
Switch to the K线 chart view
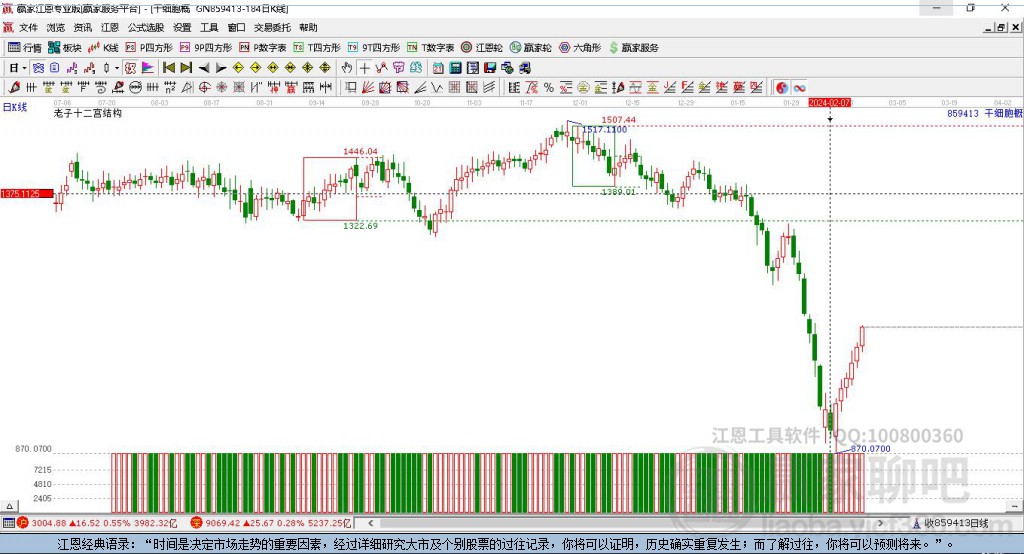click(x=103, y=48)
